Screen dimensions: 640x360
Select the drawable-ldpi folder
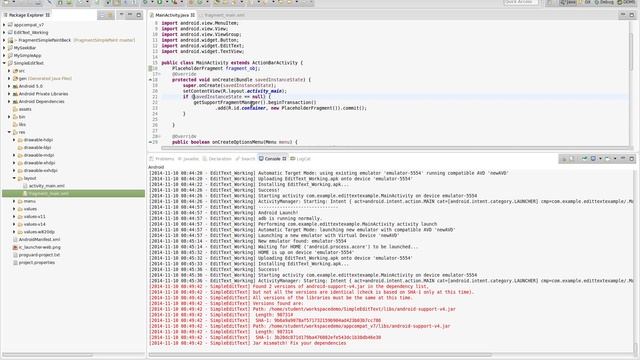pyautogui.click(x=37, y=148)
